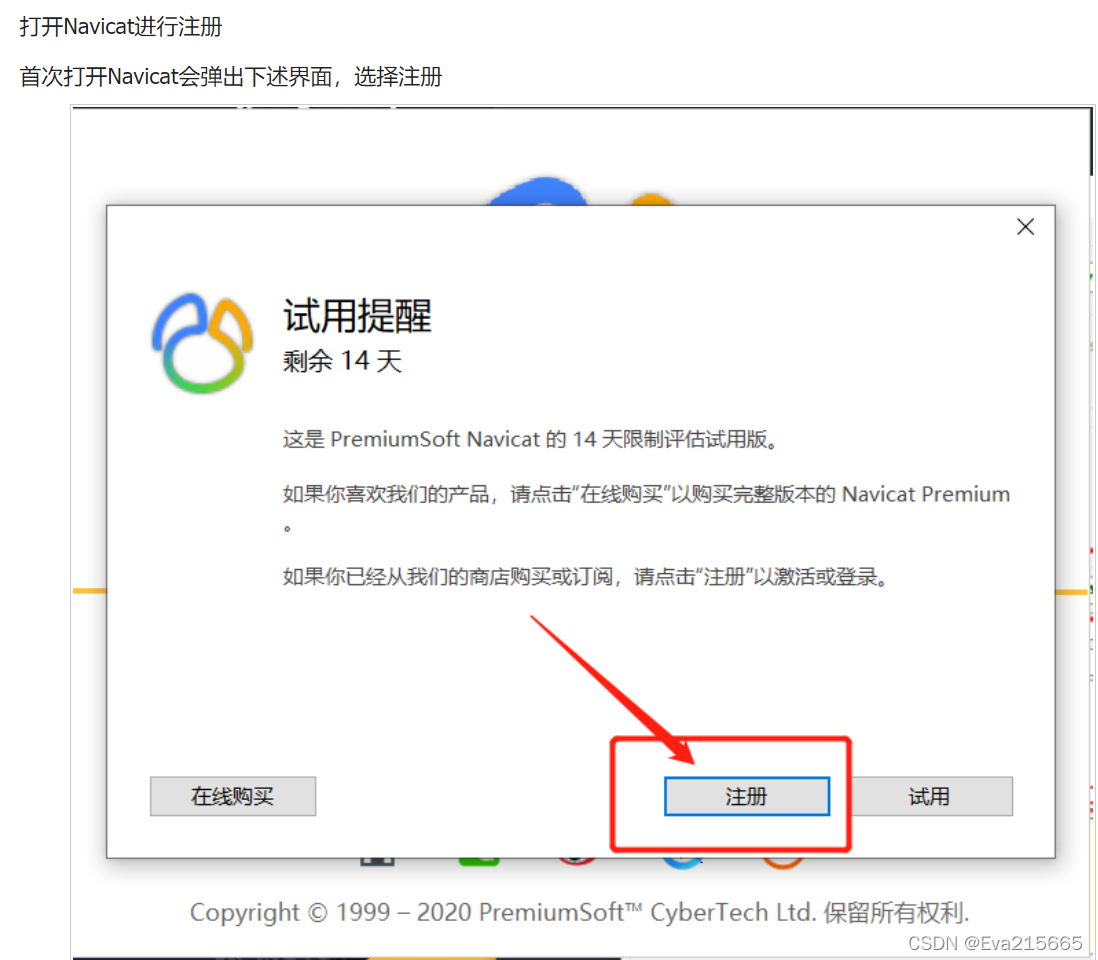Click the 试用提醒 dialog heading

tap(357, 316)
